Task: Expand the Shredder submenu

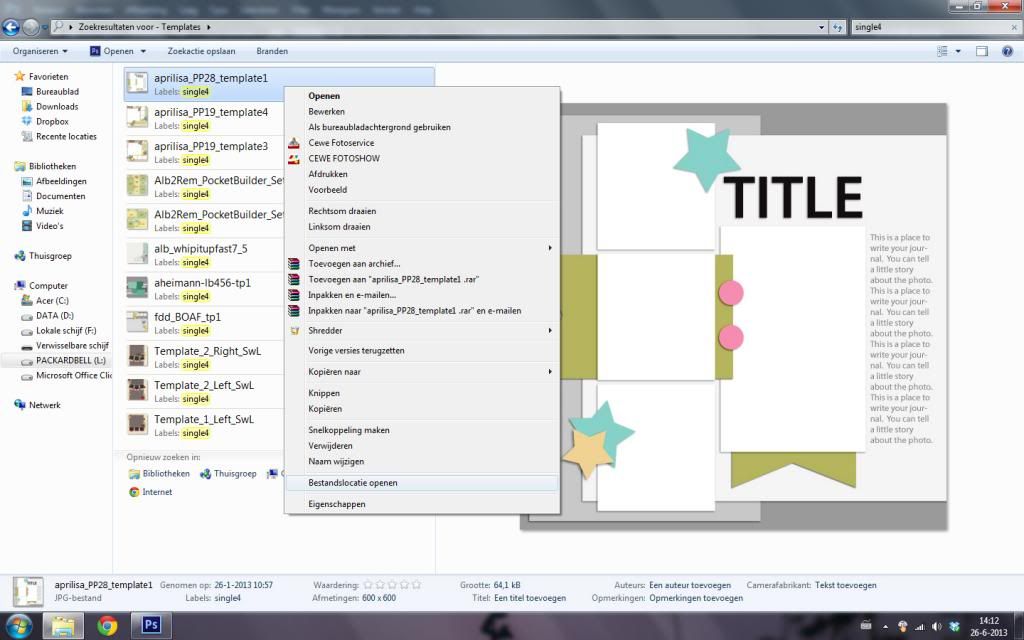Action: click(422, 330)
